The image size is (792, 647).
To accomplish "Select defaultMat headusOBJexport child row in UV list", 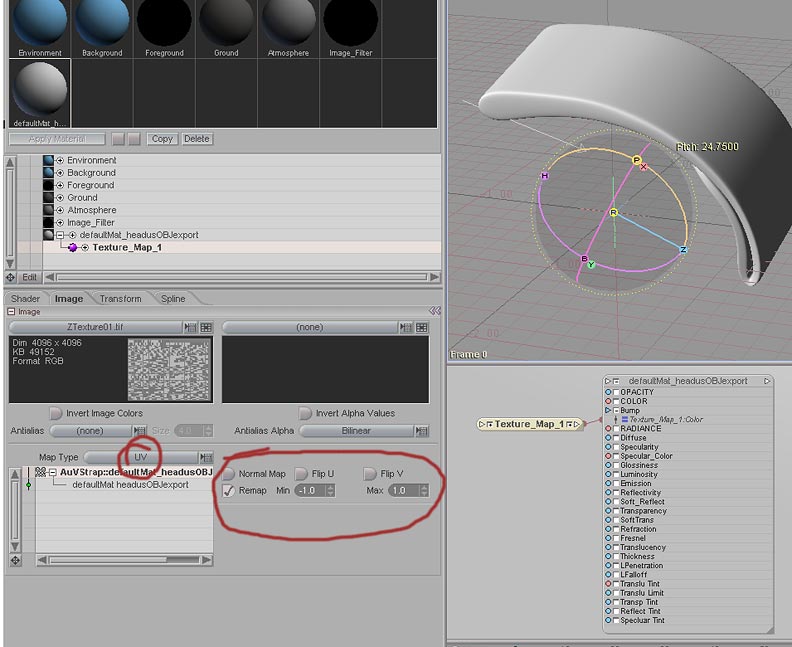I will click(x=130, y=485).
